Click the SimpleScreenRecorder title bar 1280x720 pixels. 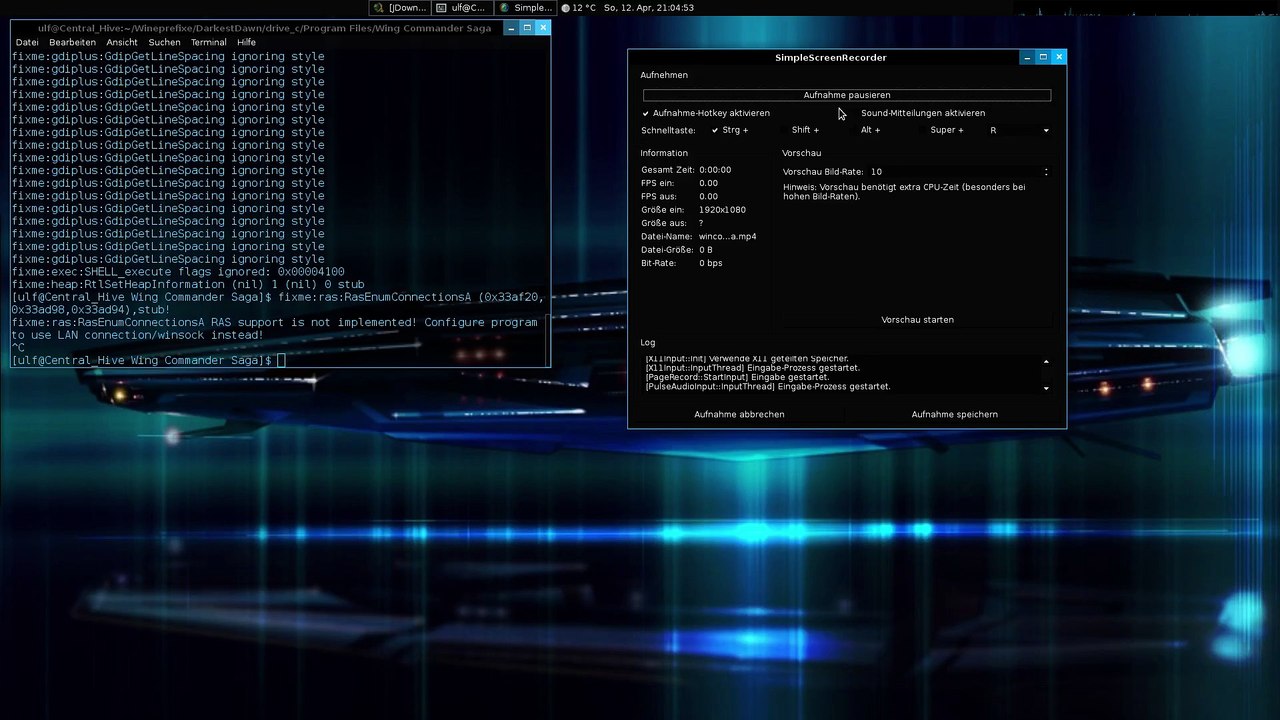coord(830,57)
